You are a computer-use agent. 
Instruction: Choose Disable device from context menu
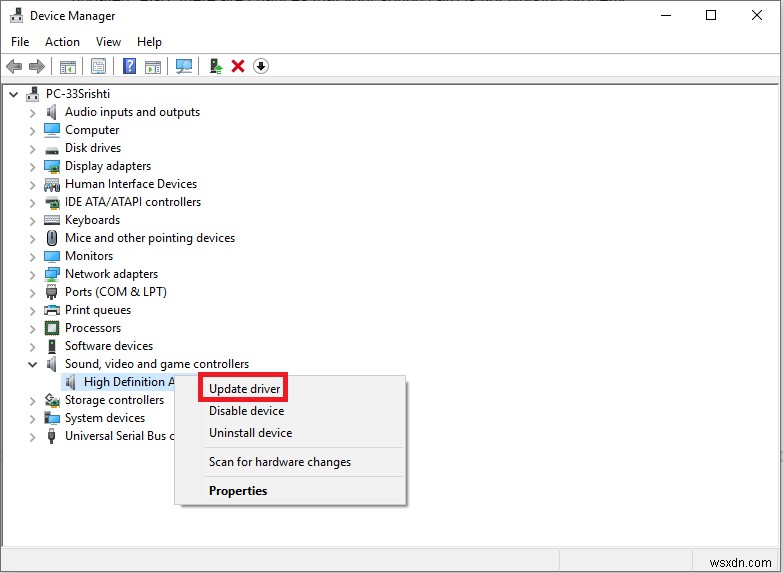pyautogui.click(x=291, y=411)
